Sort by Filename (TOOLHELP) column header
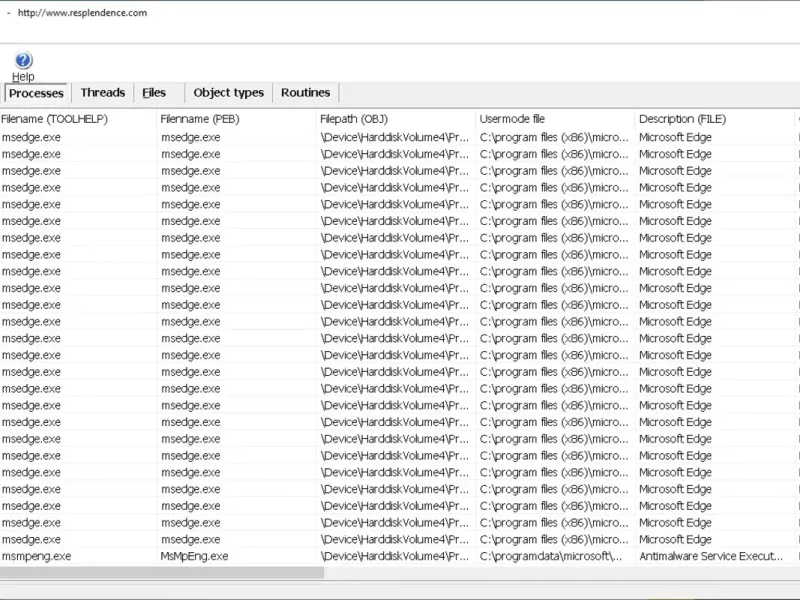This screenshot has height=600, width=800. [78, 119]
